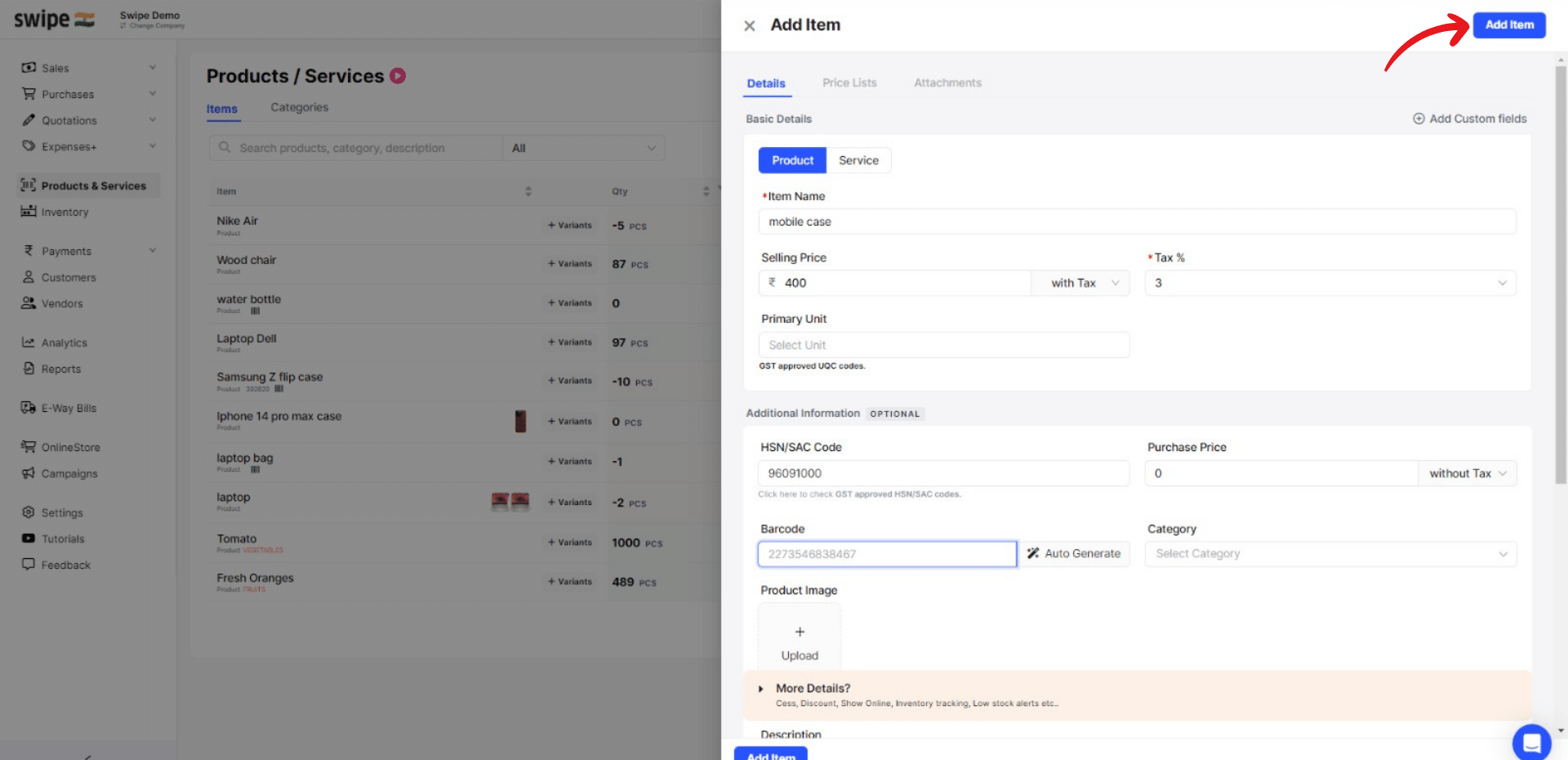
Task: Open the without Tax purchase price dropdown
Action: tap(1467, 473)
